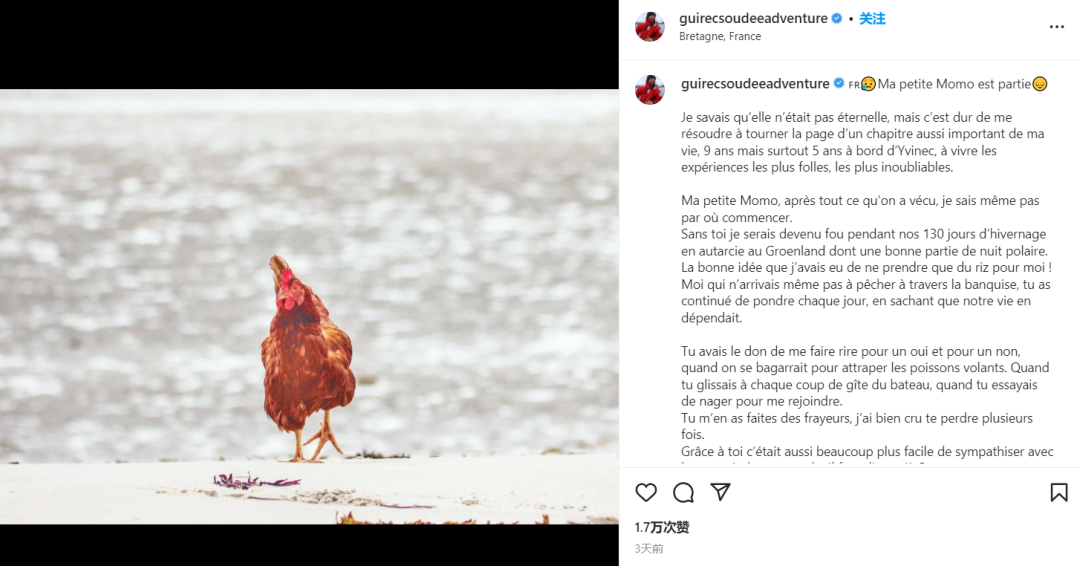The height and width of the screenshot is (566, 1080).
Task: Open comments with the speech bubble icon
Action: coord(683,492)
